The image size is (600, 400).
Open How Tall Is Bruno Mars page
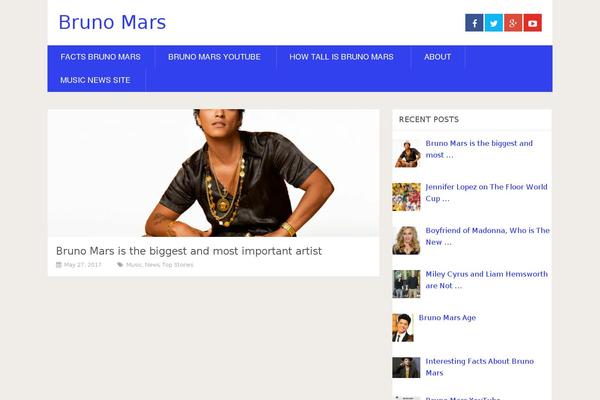click(x=341, y=57)
